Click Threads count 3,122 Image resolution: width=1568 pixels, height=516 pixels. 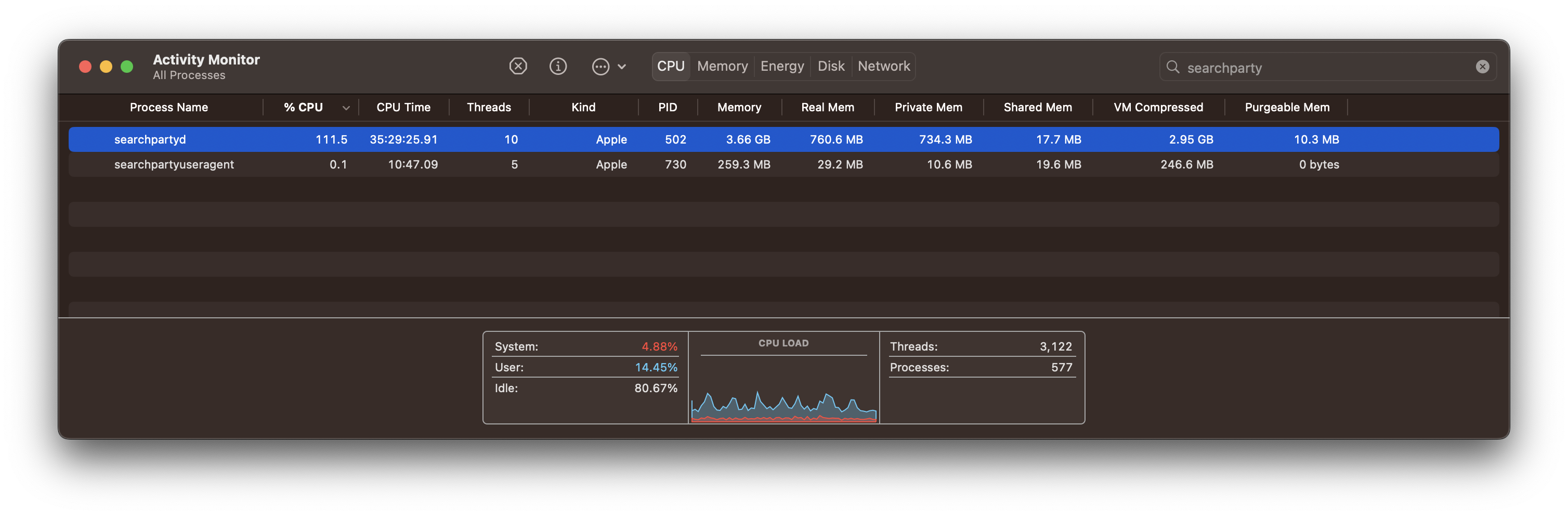(1055, 346)
